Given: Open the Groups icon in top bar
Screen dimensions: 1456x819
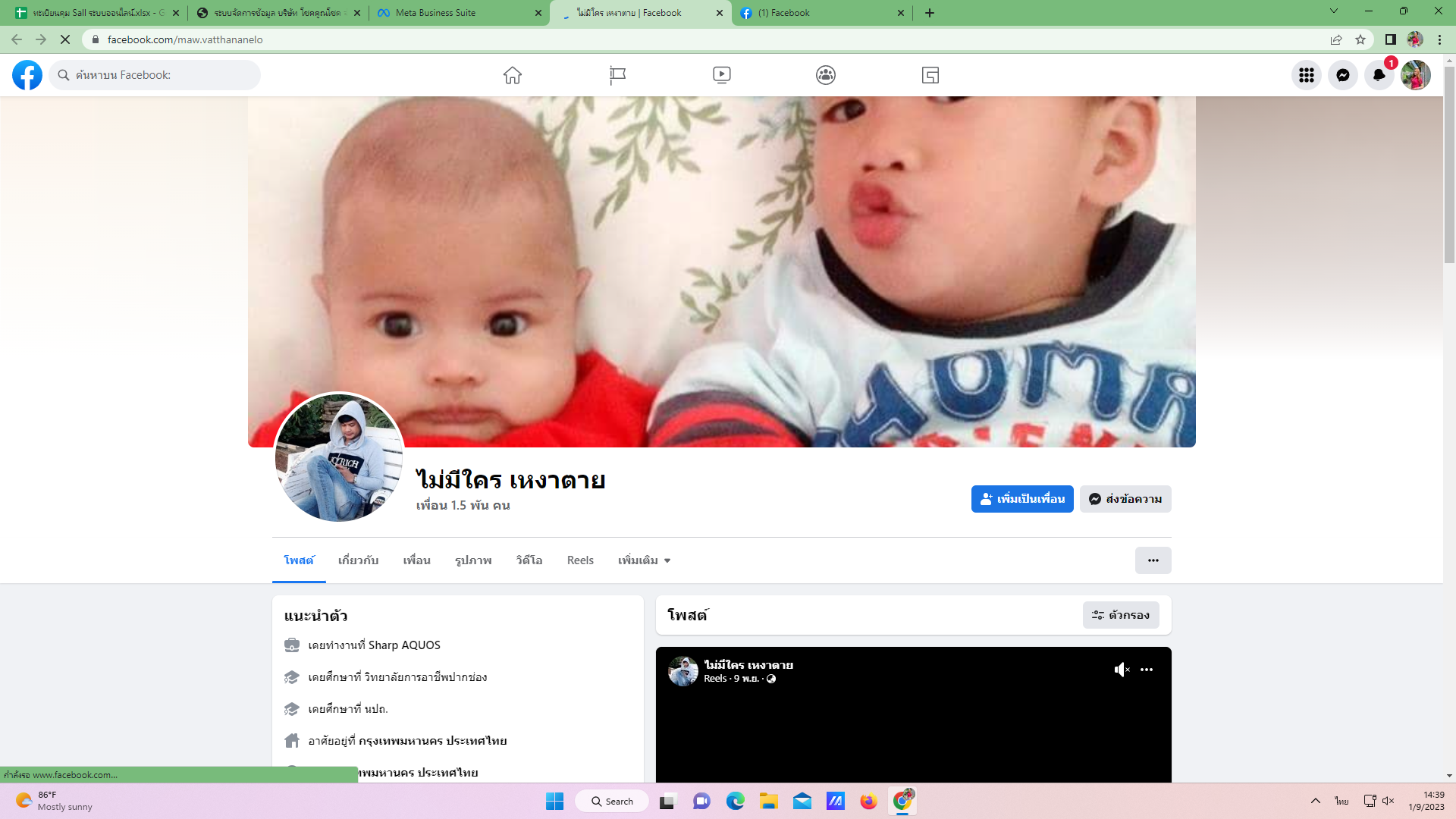Looking at the screenshot, I should point(826,75).
